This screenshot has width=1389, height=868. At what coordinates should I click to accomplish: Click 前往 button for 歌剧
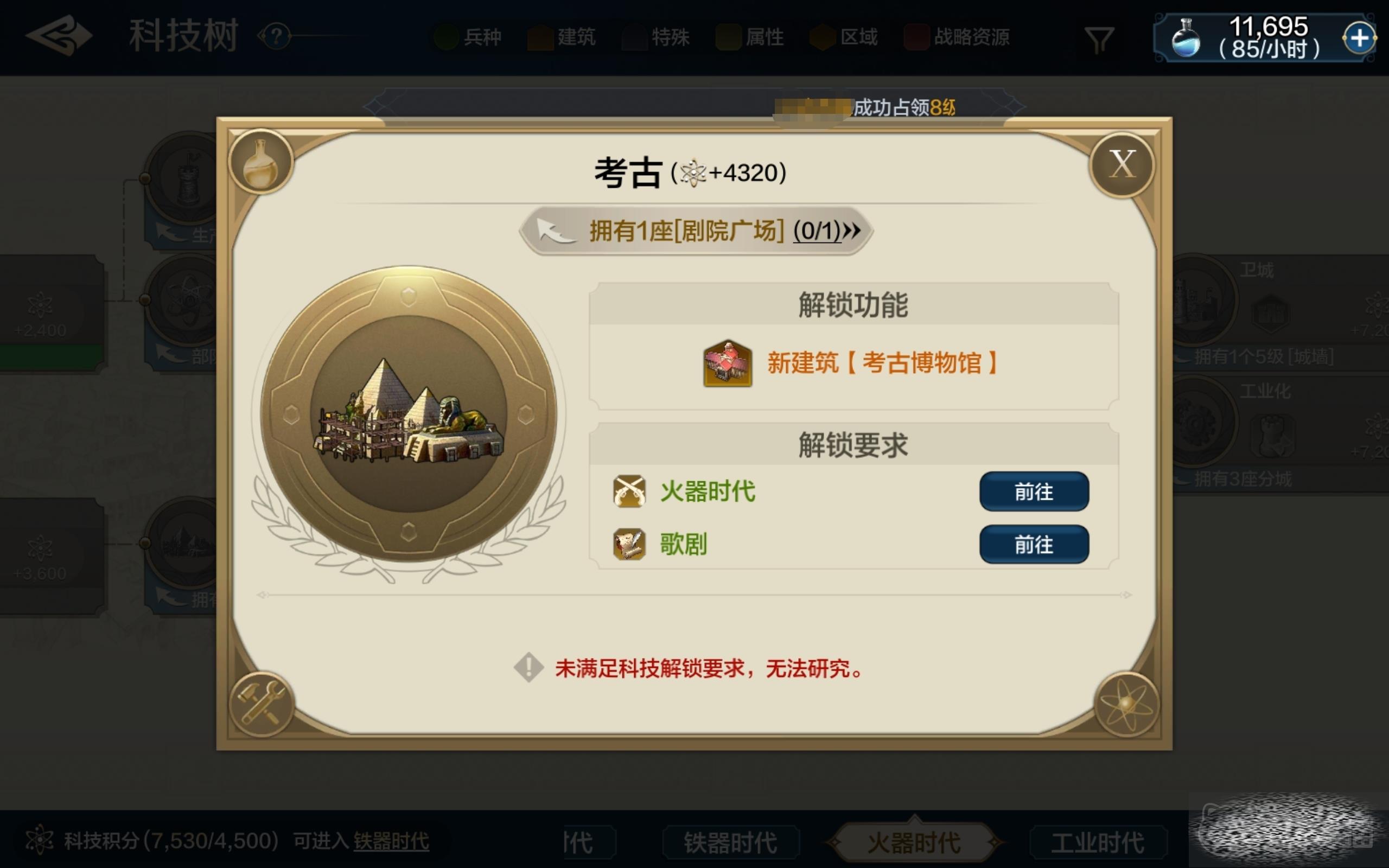point(1034,544)
